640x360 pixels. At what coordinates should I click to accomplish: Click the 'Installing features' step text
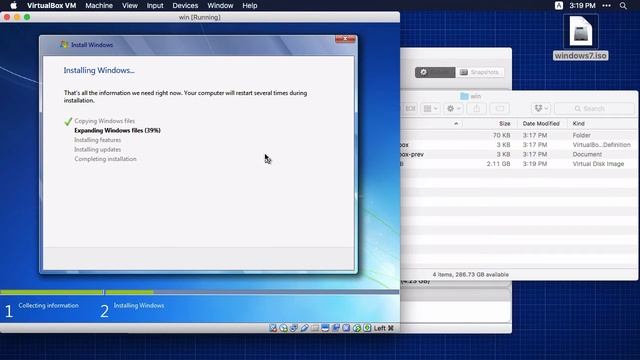click(x=98, y=140)
